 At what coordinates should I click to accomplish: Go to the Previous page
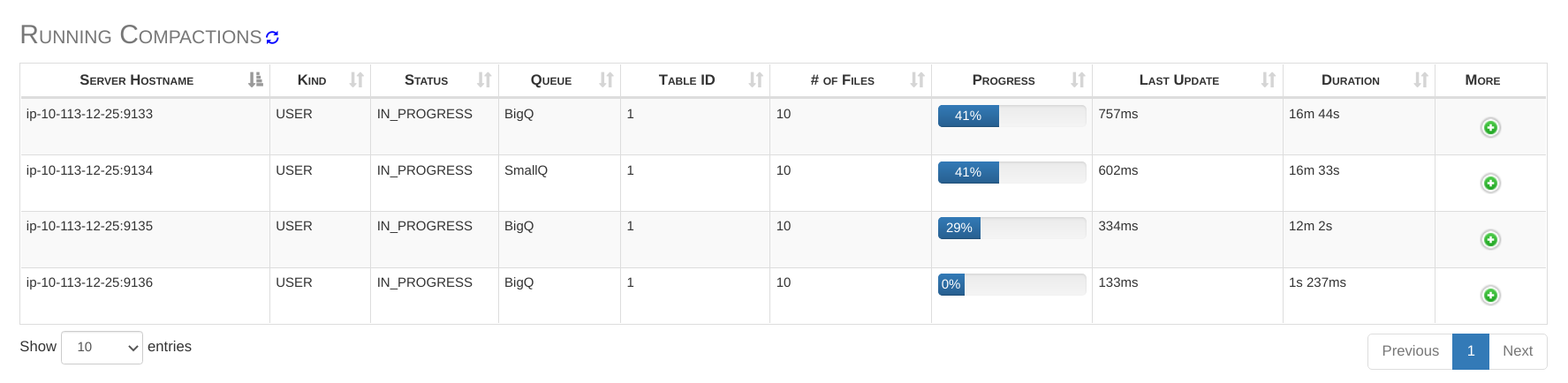coord(1410,351)
